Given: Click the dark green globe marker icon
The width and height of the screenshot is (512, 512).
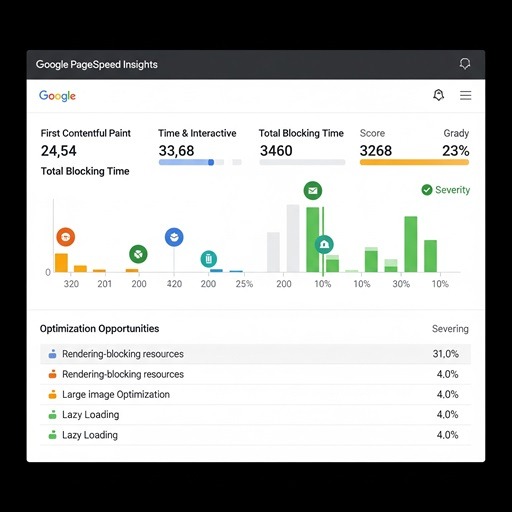Looking at the screenshot, I should point(138,254).
